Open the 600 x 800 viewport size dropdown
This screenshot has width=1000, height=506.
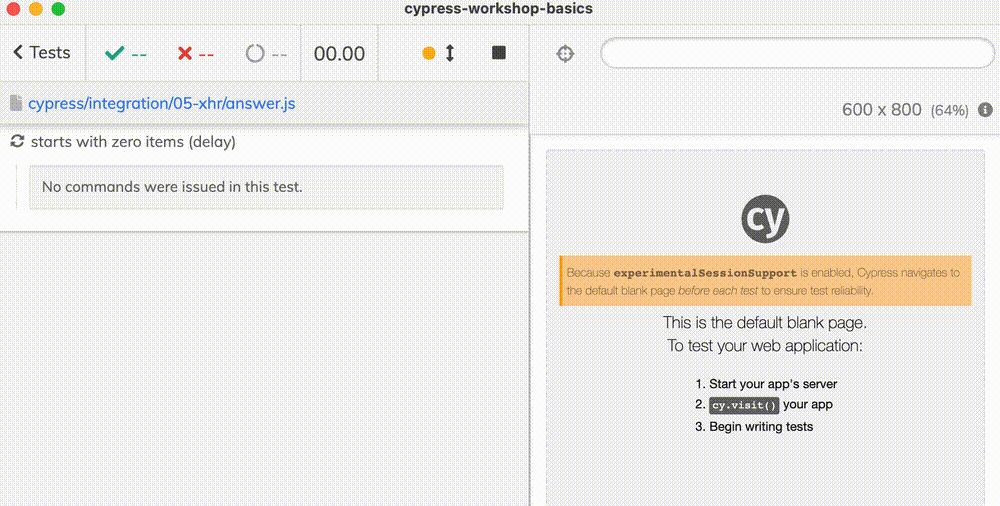click(905, 110)
